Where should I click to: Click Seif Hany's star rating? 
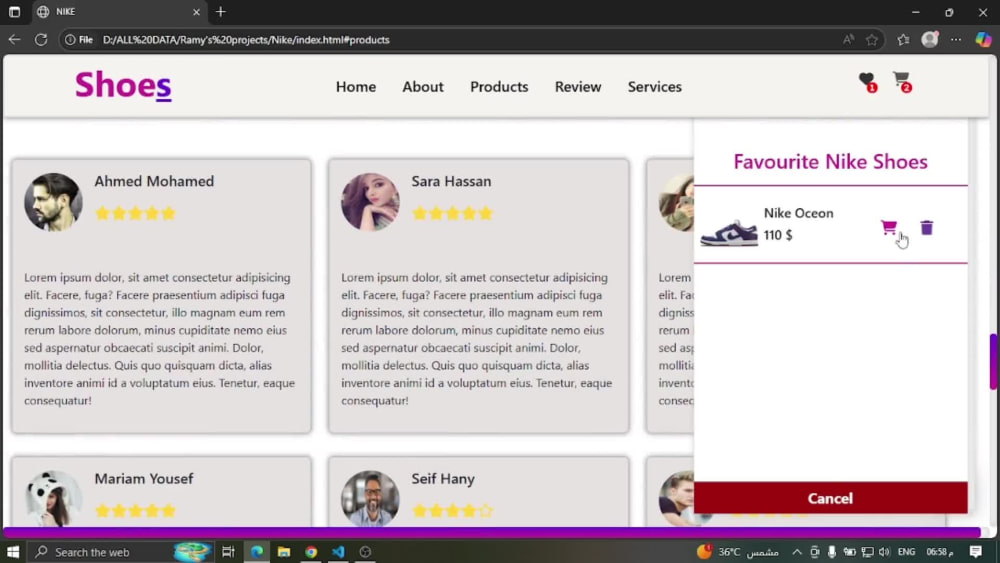coord(452,510)
